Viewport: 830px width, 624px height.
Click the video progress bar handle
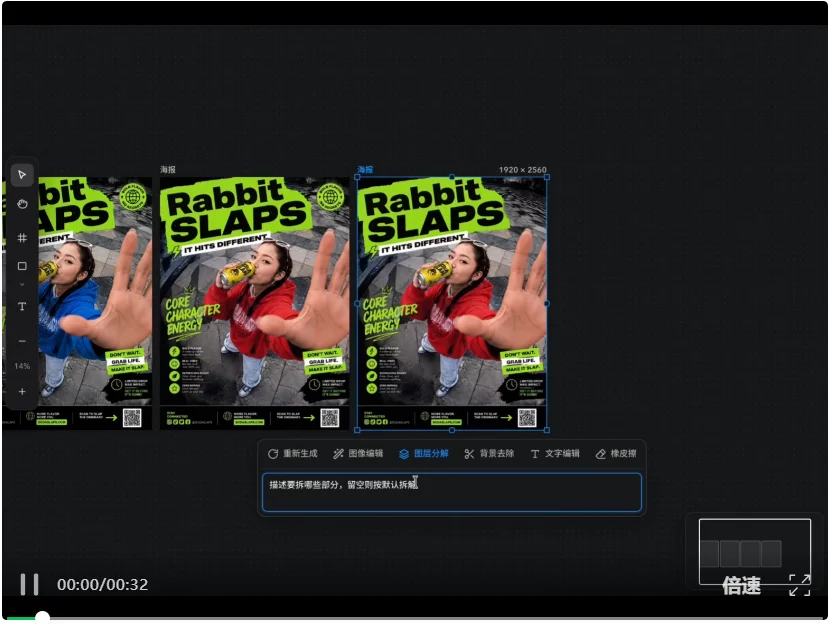click(42, 617)
